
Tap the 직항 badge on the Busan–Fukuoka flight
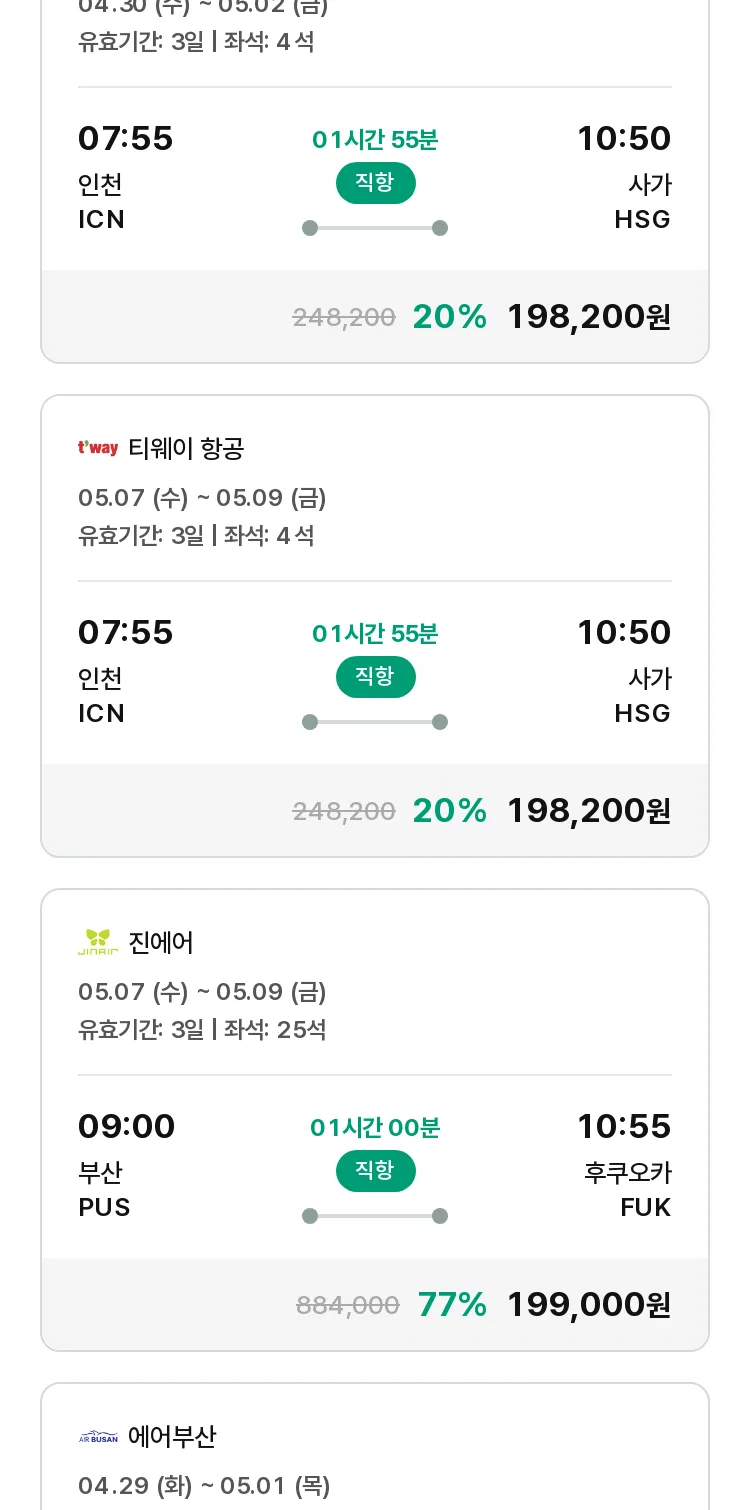pyautogui.click(x=375, y=1170)
